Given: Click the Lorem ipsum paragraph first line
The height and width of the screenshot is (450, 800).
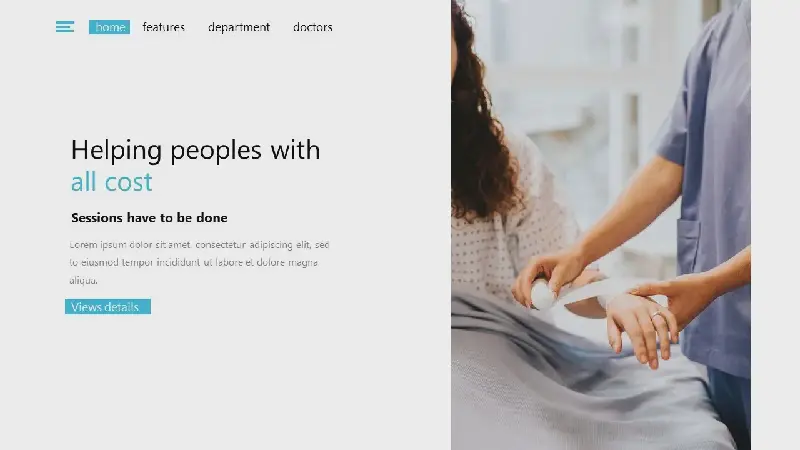Looking at the screenshot, I should [199, 245].
